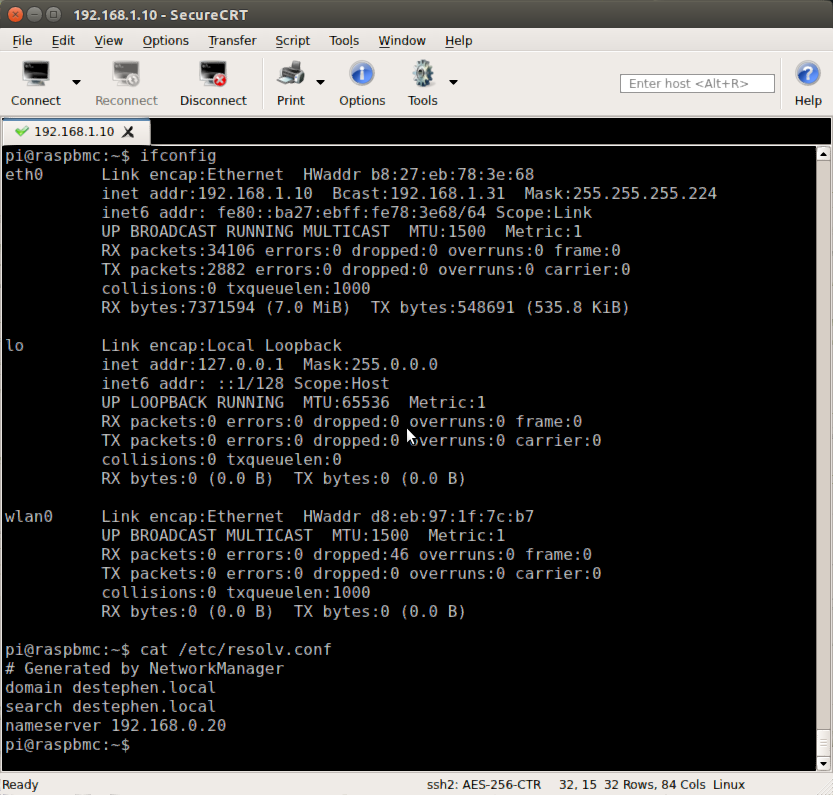Viewport: 833px width, 795px height.
Task: Click inet addr:127.0.0.1 text
Action: pyautogui.click(x=192, y=365)
